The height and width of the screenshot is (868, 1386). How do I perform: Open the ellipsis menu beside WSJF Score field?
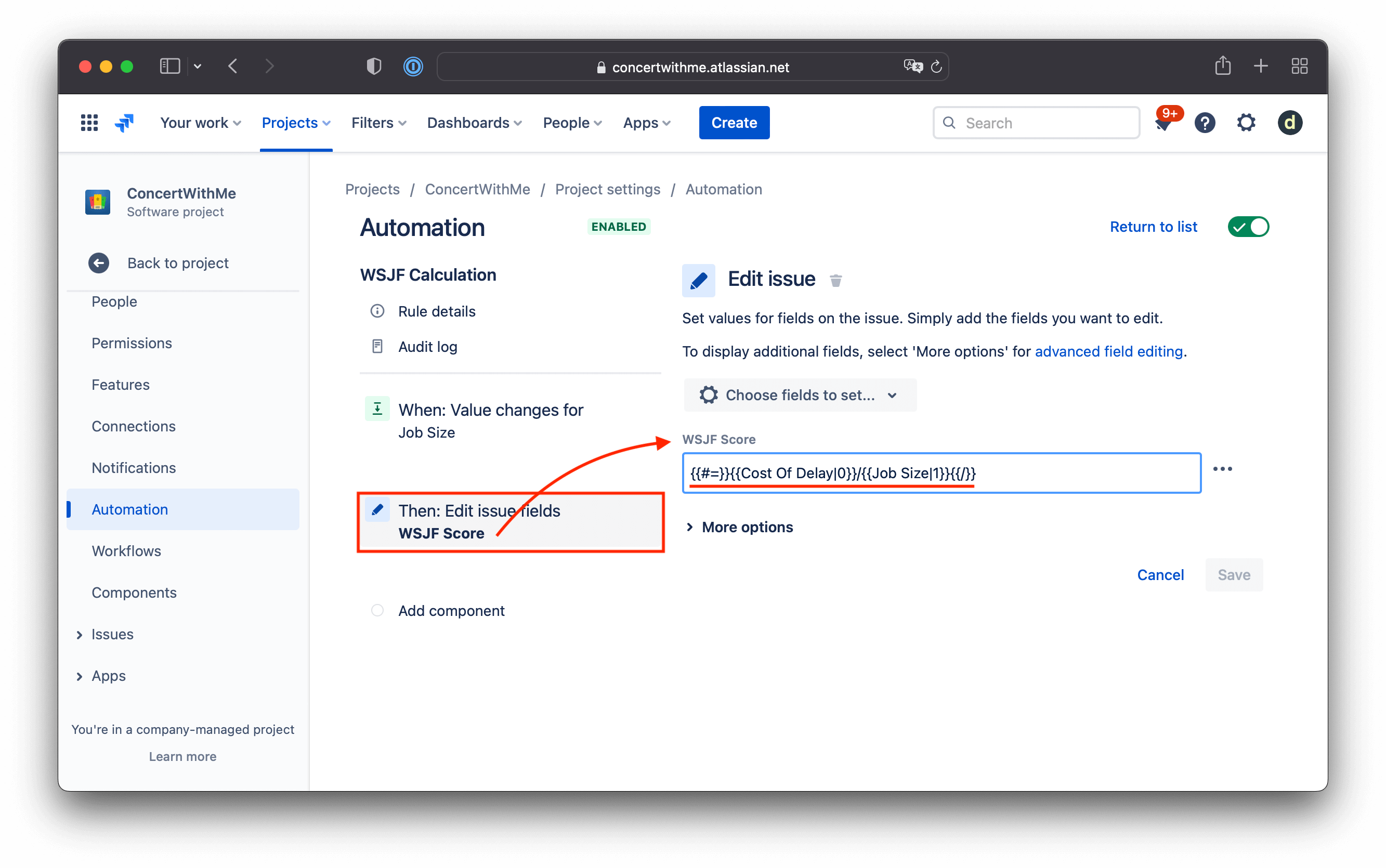1223,469
